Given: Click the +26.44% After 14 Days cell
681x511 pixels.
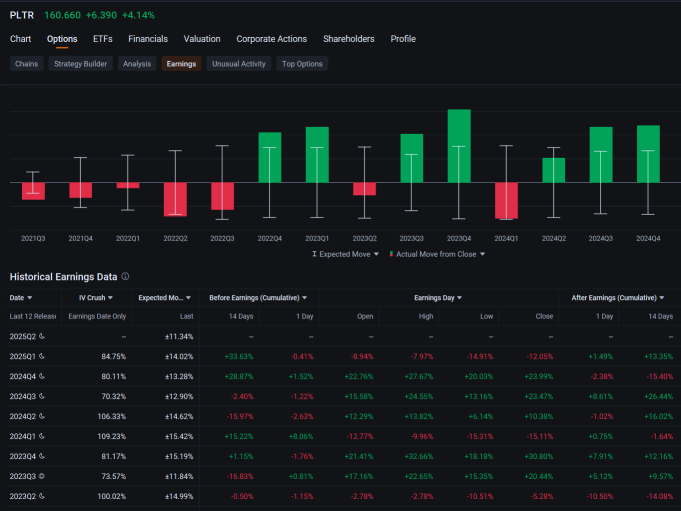Looking at the screenshot, I should [x=658, y=396].
